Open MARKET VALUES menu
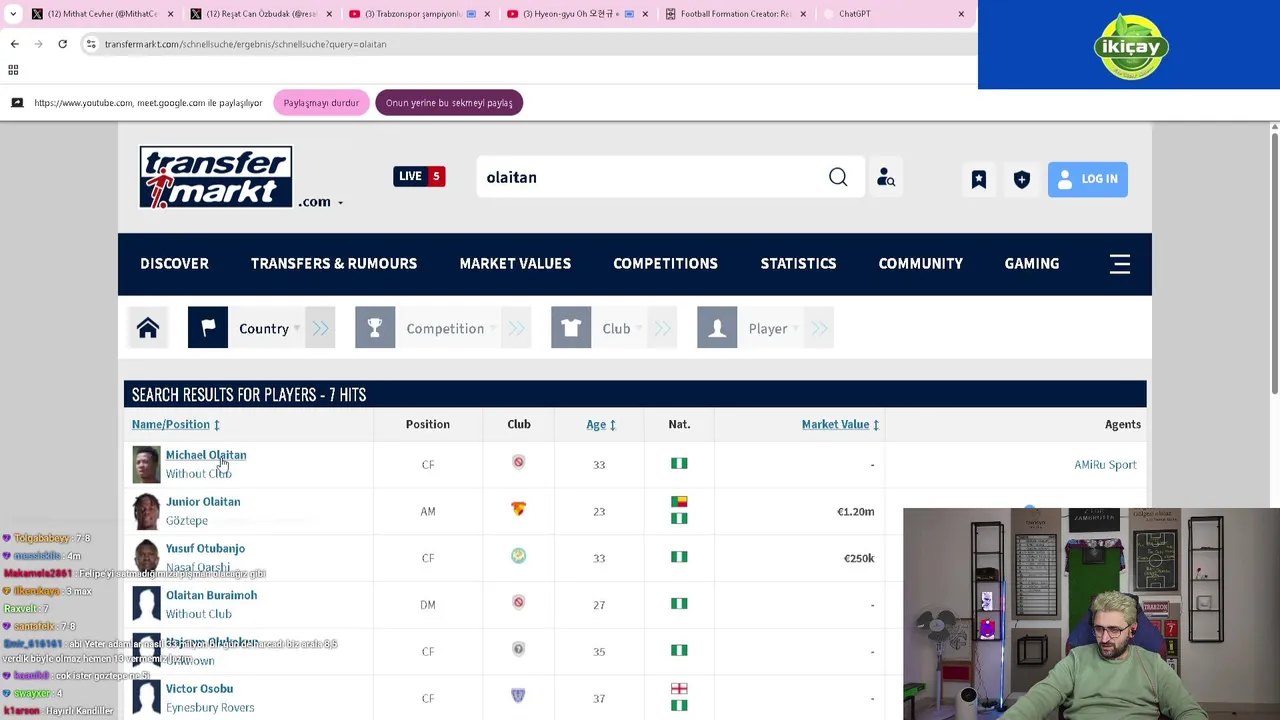The height and width of the screenshot is (720, 1280). click(x=515, y=264)
